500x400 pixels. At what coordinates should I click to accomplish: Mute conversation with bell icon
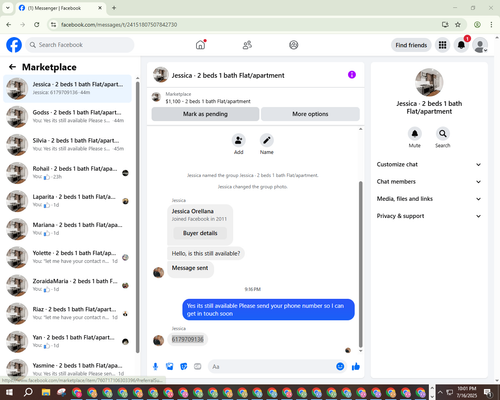pos(415,134)
